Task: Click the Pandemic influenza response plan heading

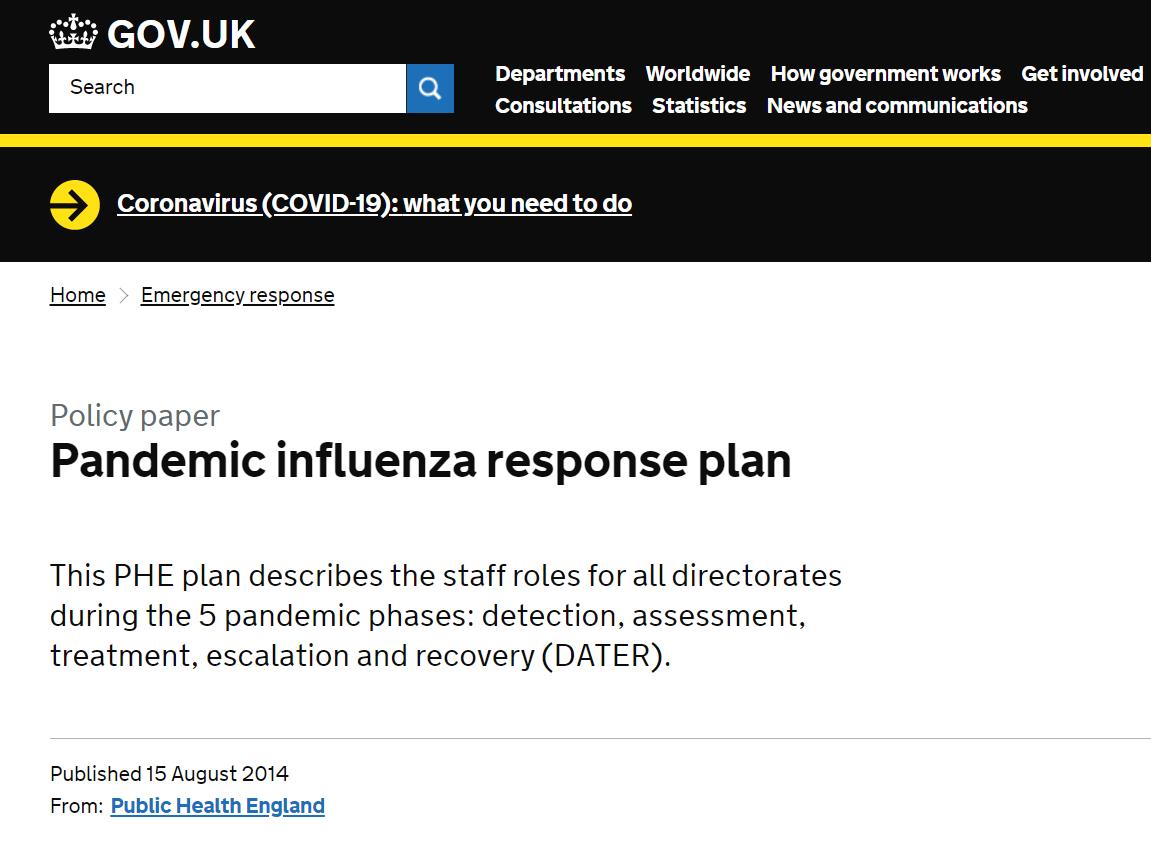Action: pyautogui.click(x=420, y=461)
